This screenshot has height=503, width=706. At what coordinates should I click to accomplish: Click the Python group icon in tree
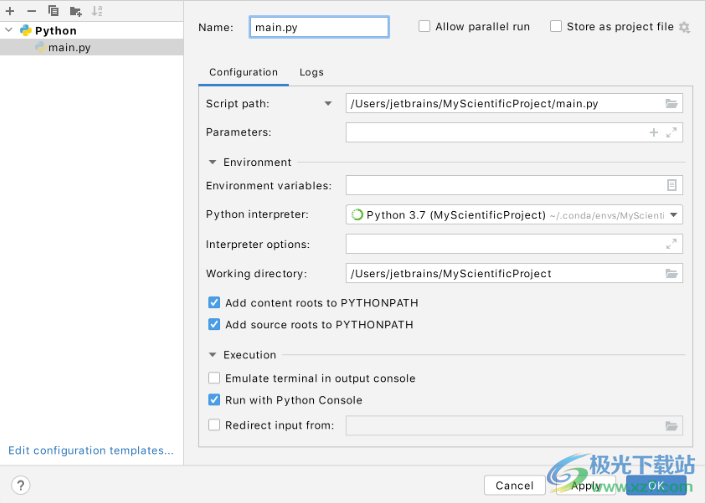click(x=26, y=30)
